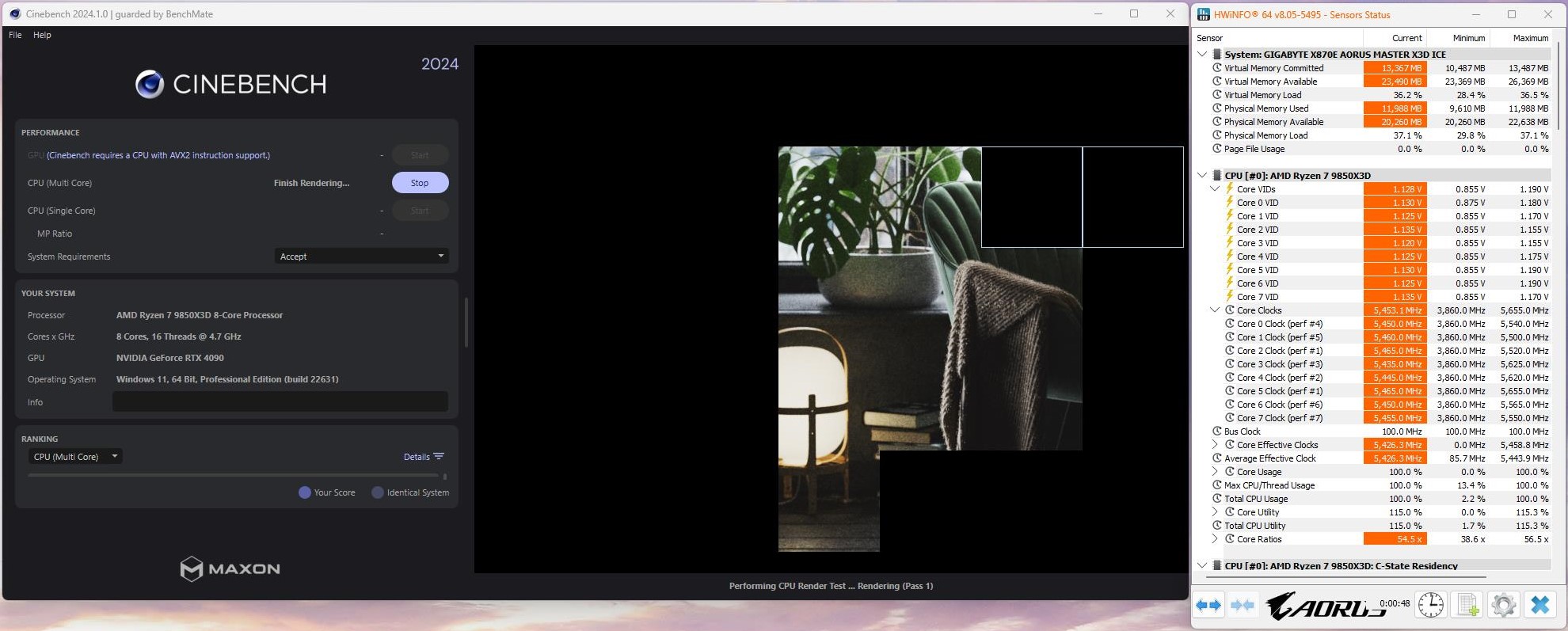Reset the HWiNFO clock timer icon

click(x=1430, y=606)
